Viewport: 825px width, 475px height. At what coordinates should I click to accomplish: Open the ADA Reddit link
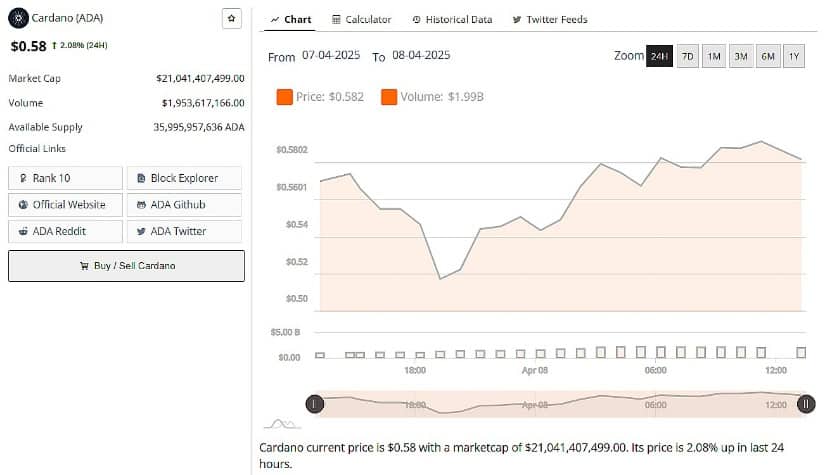(65, 231)
